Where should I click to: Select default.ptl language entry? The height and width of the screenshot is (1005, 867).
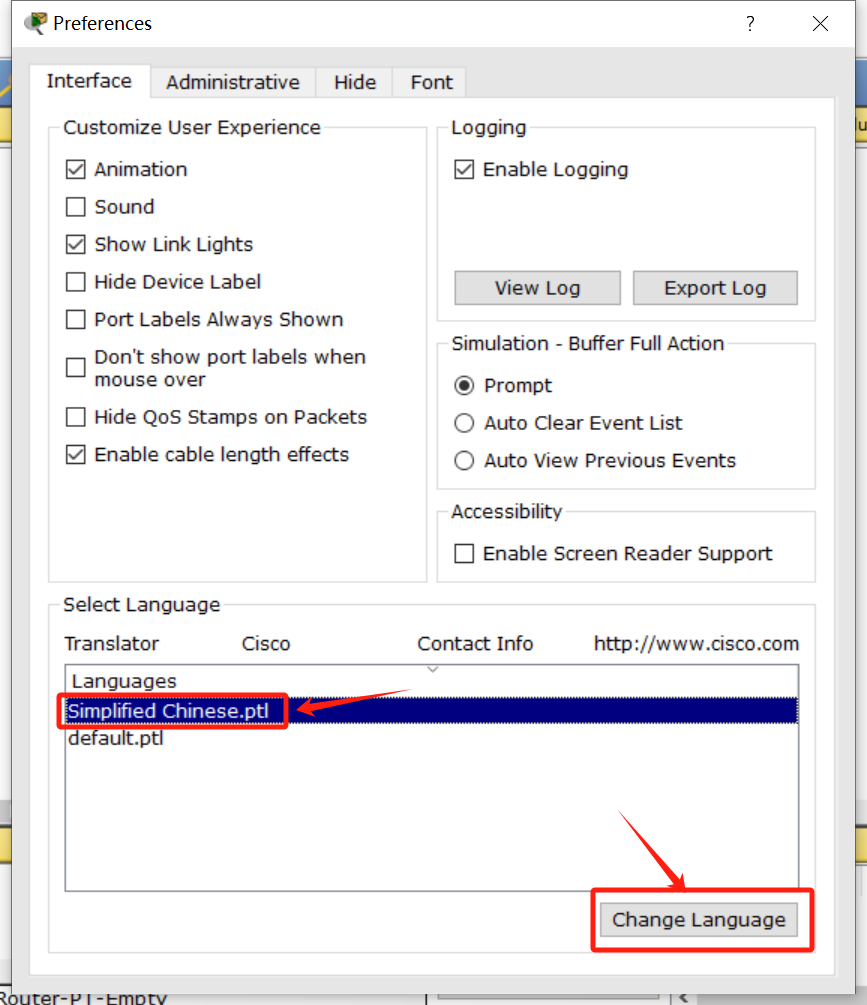click(431, 738)
